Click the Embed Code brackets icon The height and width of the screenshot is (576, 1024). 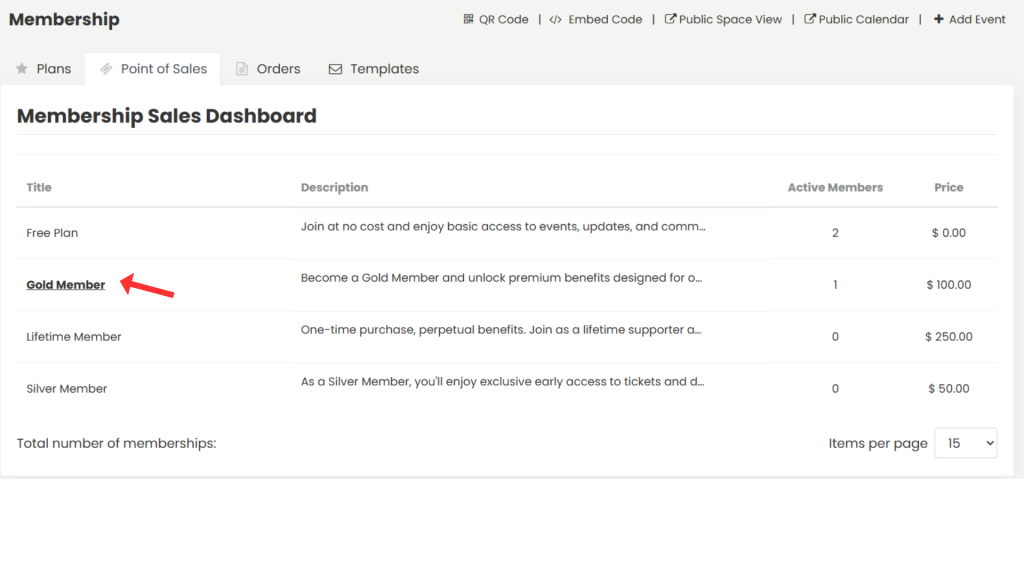coord(555,20)
